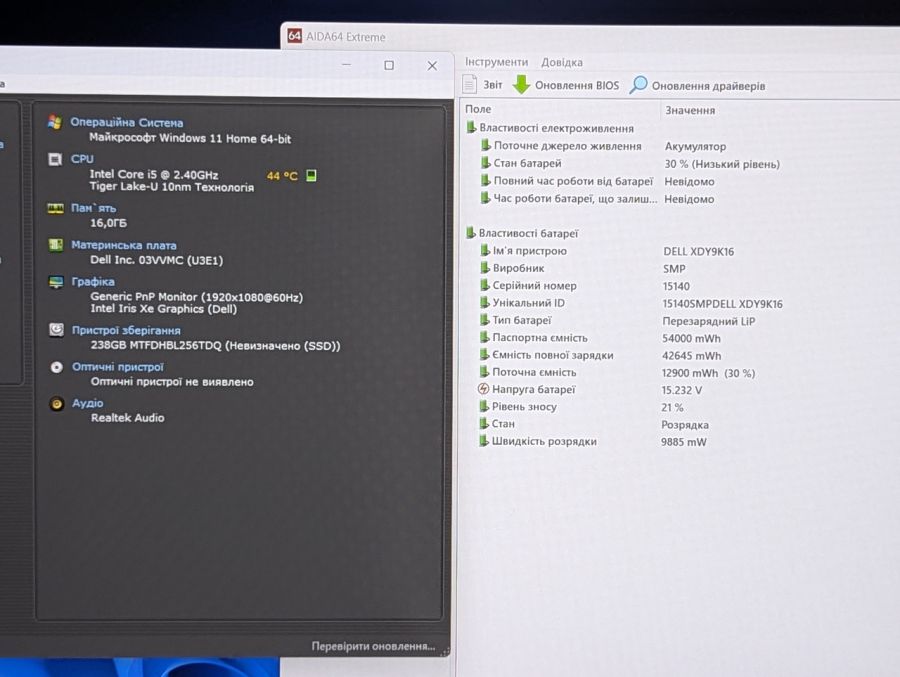
Task: Click the green arrow Оновлення BIOS icon
Action: [x=521, y=84]
